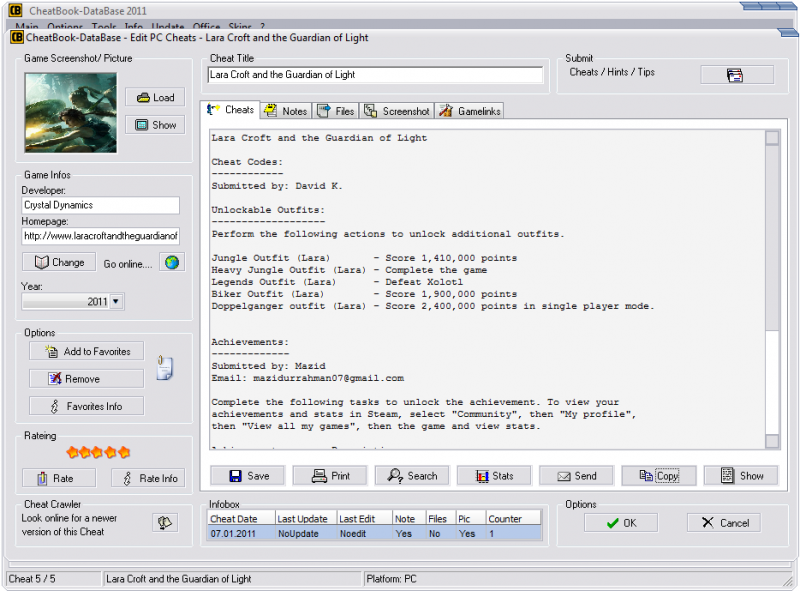Open the Stats view
The width and height of the screenshot is (800, 591).
pyautogui.click(x=494, y=476)
